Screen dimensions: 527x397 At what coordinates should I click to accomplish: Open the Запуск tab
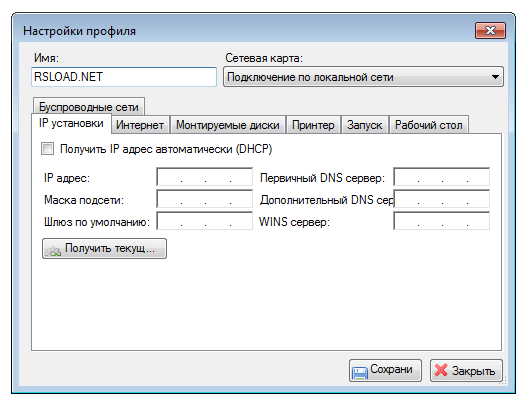pyautogui.click(x=365, y=125)
